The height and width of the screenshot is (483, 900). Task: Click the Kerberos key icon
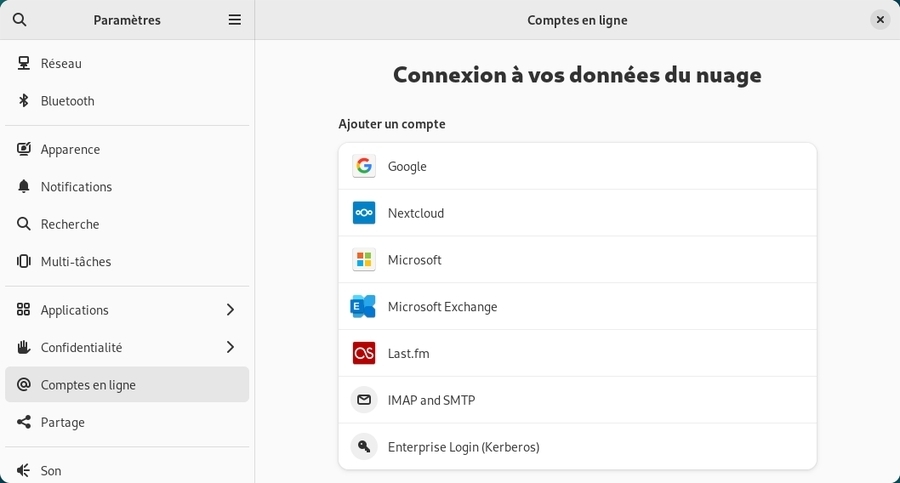coord(364,447)
